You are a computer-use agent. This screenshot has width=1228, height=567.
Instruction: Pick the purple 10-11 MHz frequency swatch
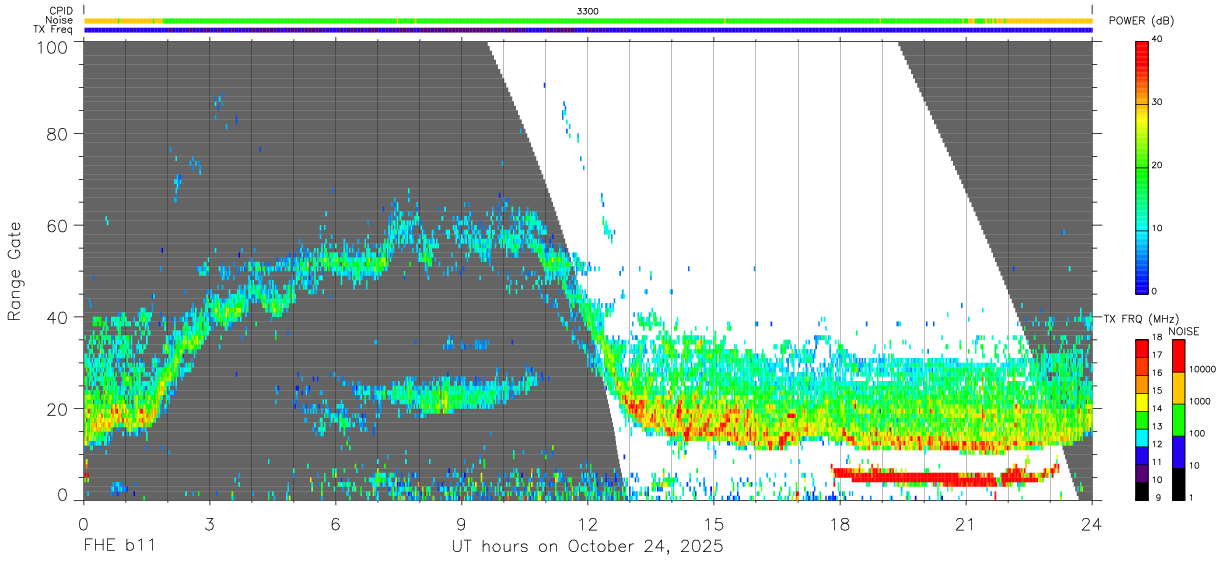[1142, 472]
